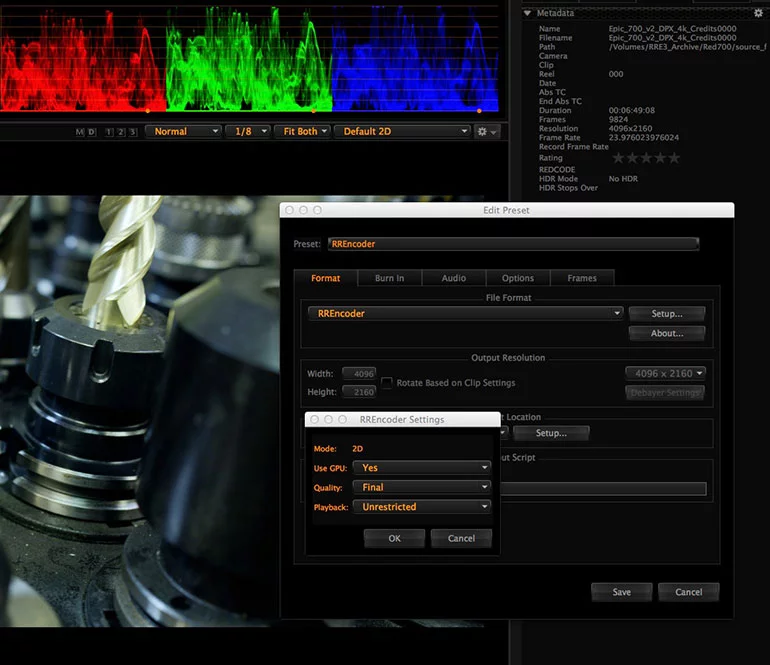This screenshot has width=770, height=665.
Task: Click the Mode value 2D
Action: click(x=358, y=448)
